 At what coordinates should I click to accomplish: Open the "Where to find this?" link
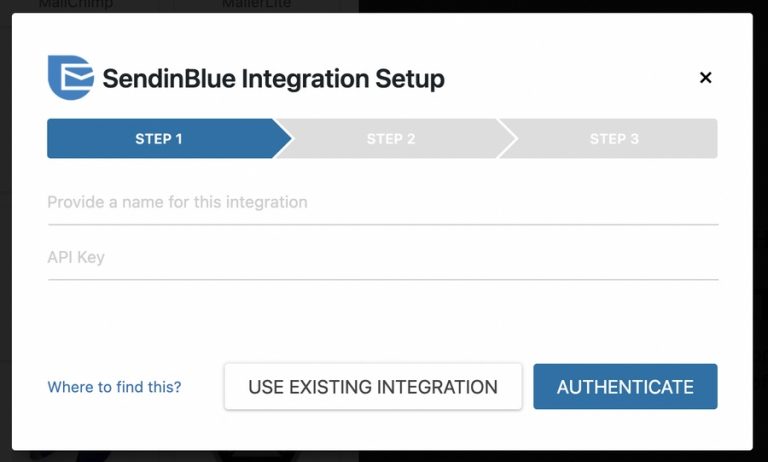(114, 387)
